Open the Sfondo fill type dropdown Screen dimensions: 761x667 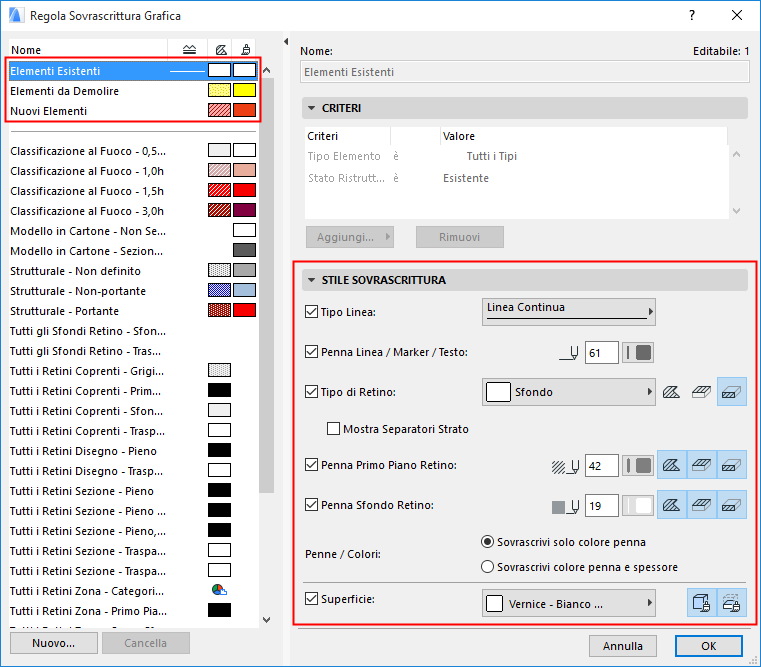coord(568,392)
